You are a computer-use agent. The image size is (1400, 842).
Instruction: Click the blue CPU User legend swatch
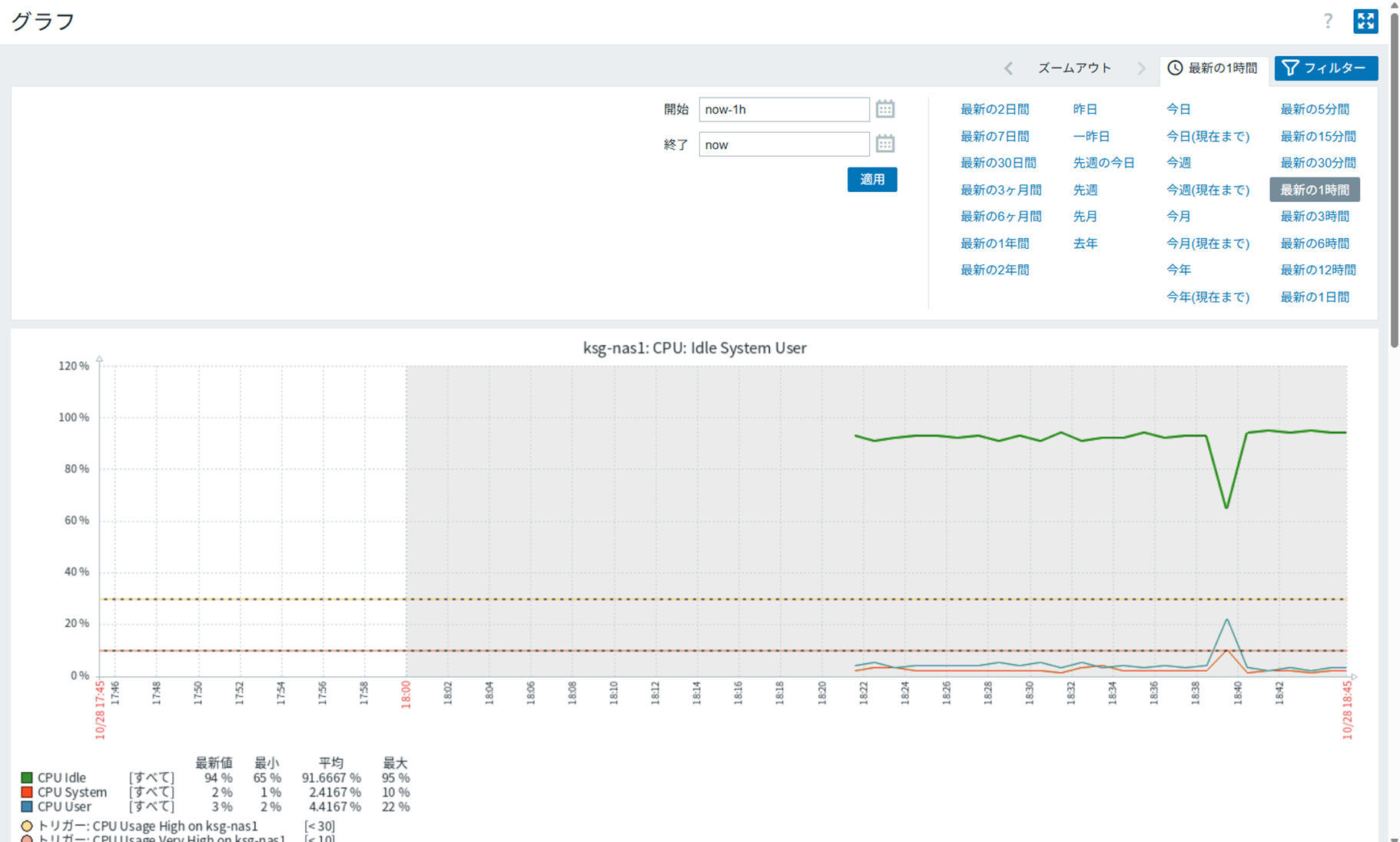(x=27, y=807)
